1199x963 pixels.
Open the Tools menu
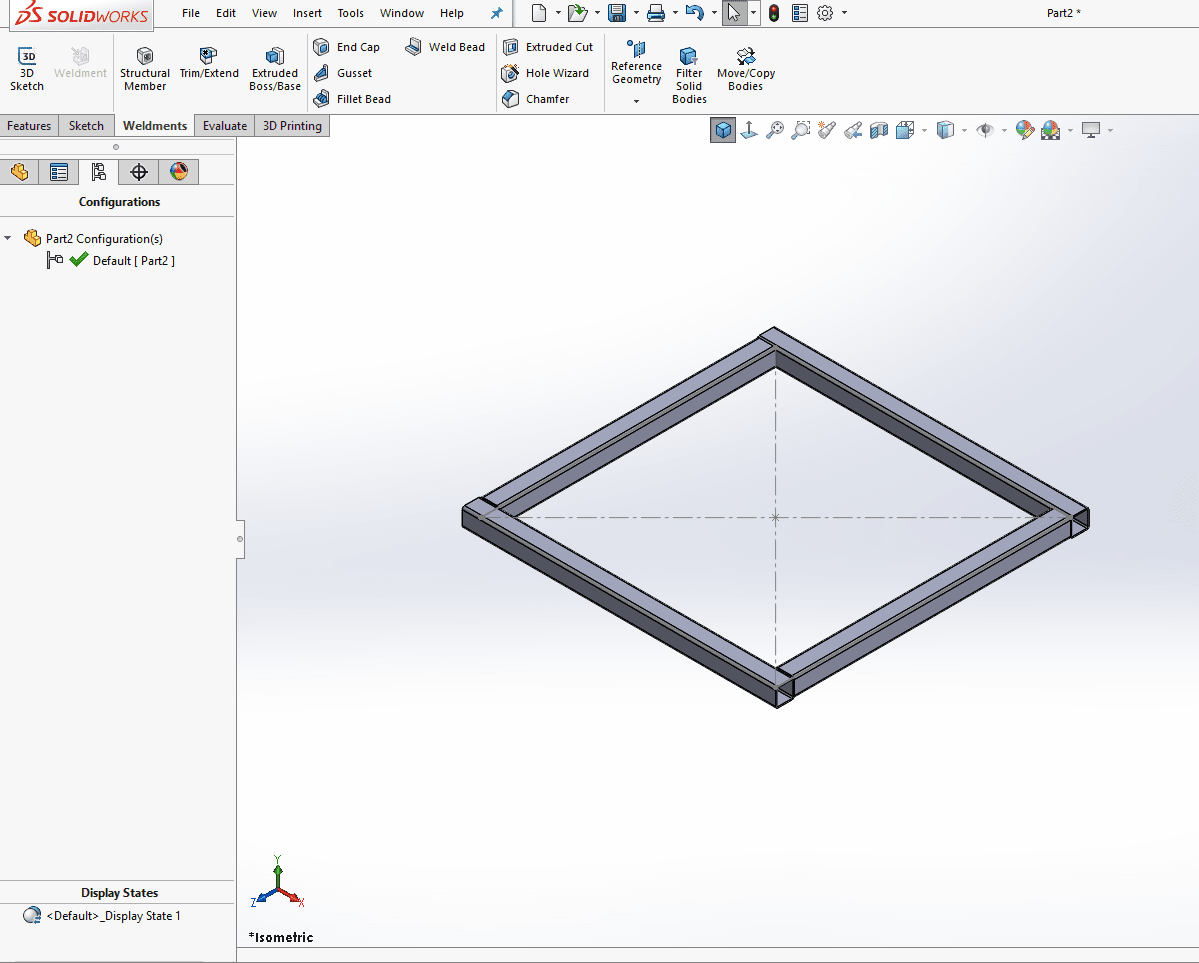coord(351,13)
